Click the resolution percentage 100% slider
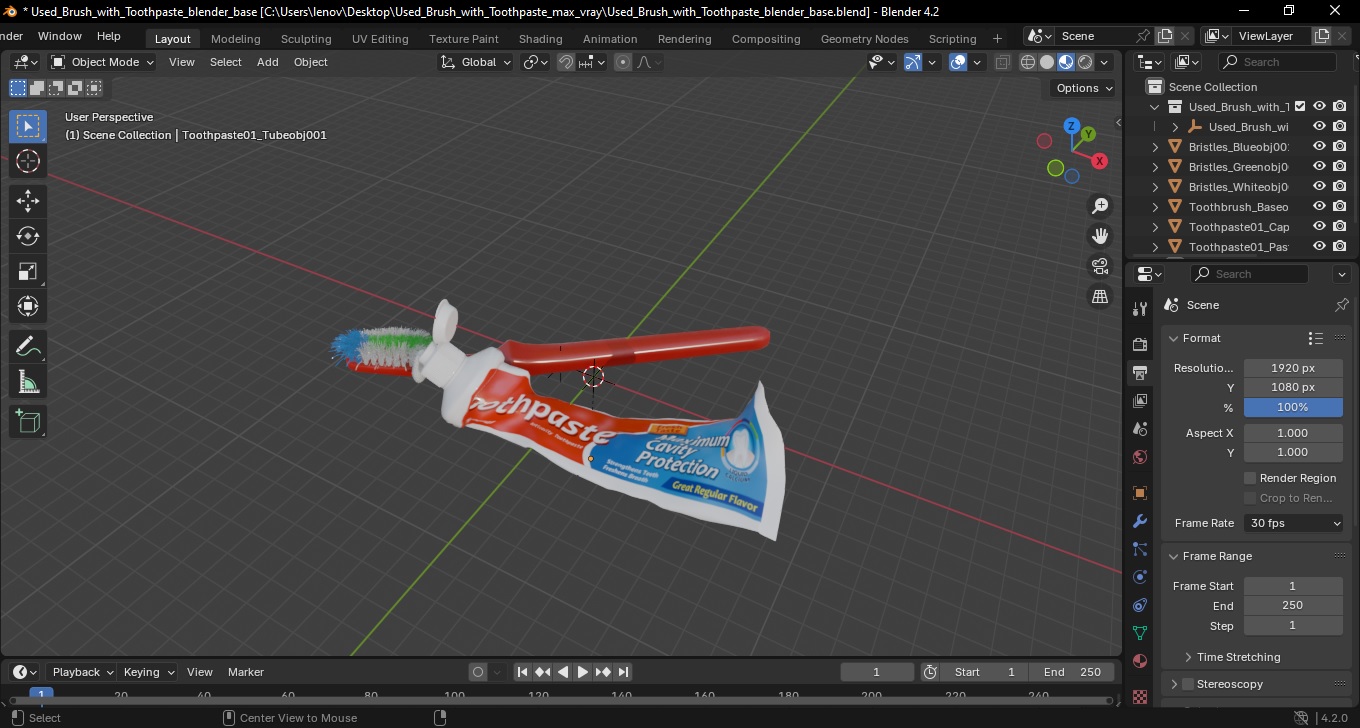This screenshot has width=1360, height=728. (x=1293, y=407)
